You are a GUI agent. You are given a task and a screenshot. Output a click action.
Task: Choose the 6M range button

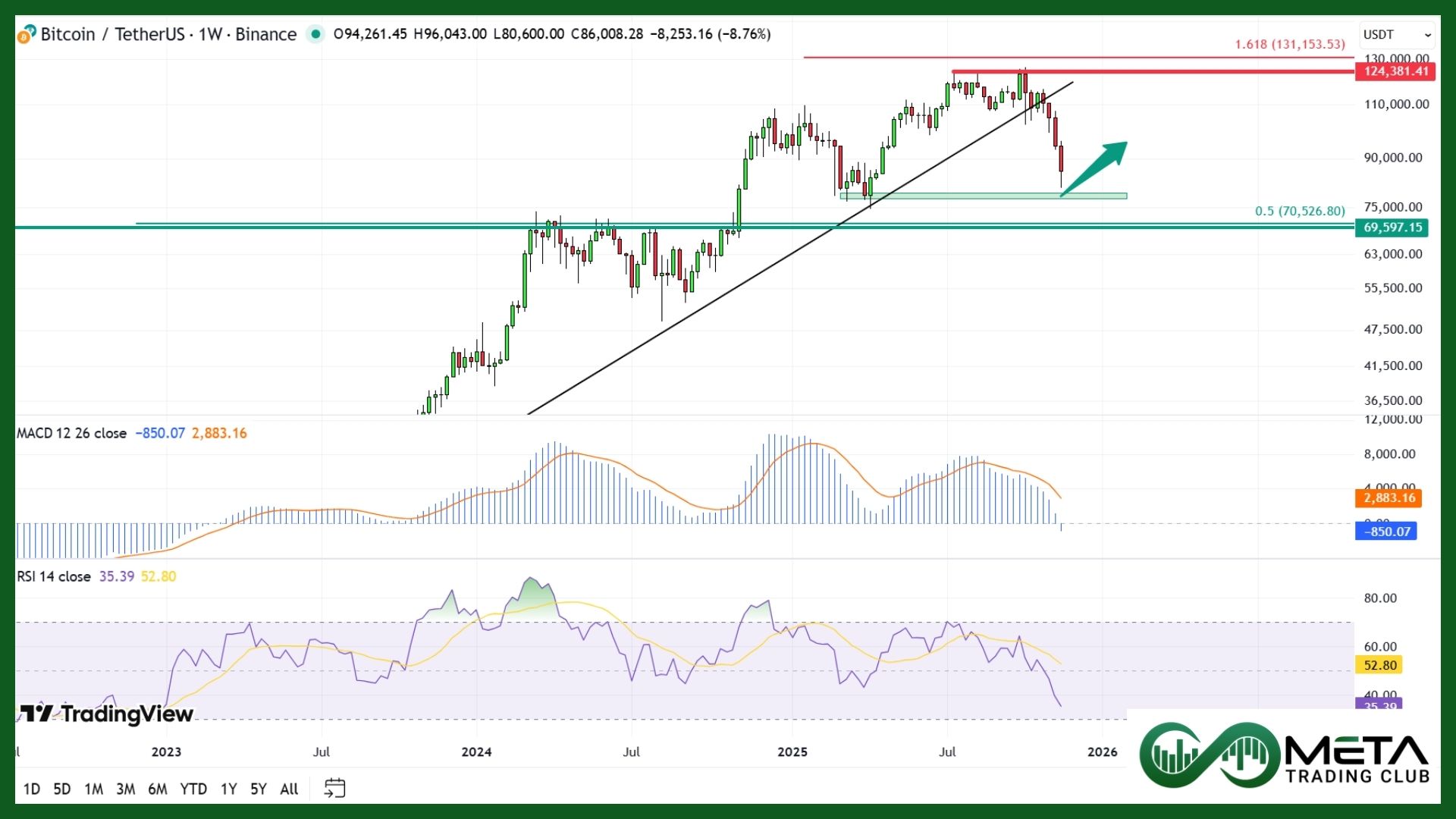pos(158,789)
